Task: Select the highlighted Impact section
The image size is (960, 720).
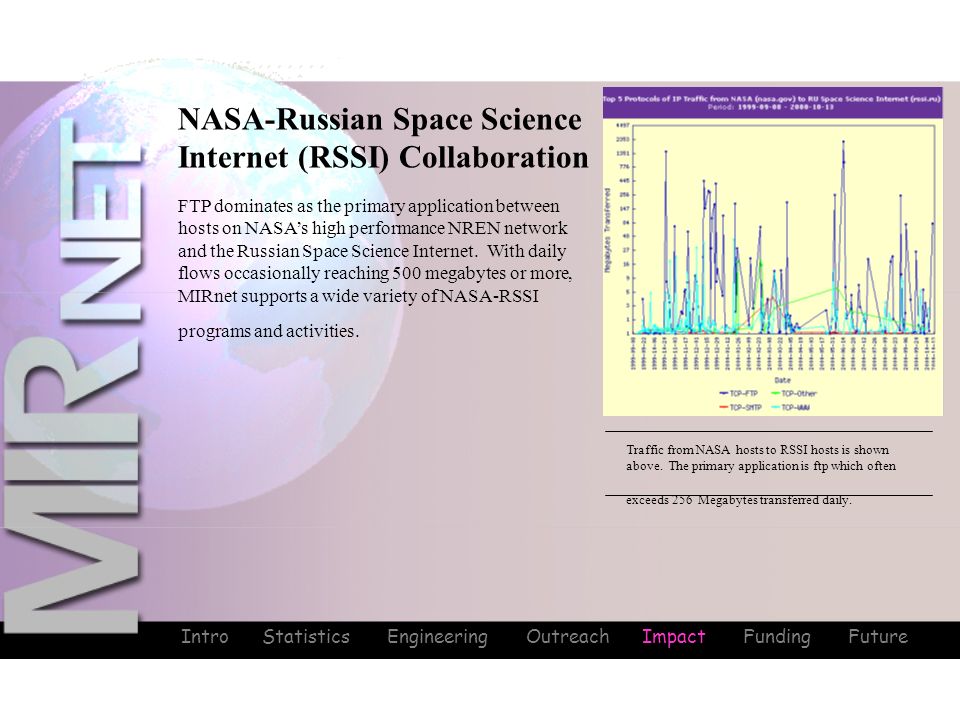Action: click(x=673, y=637)
